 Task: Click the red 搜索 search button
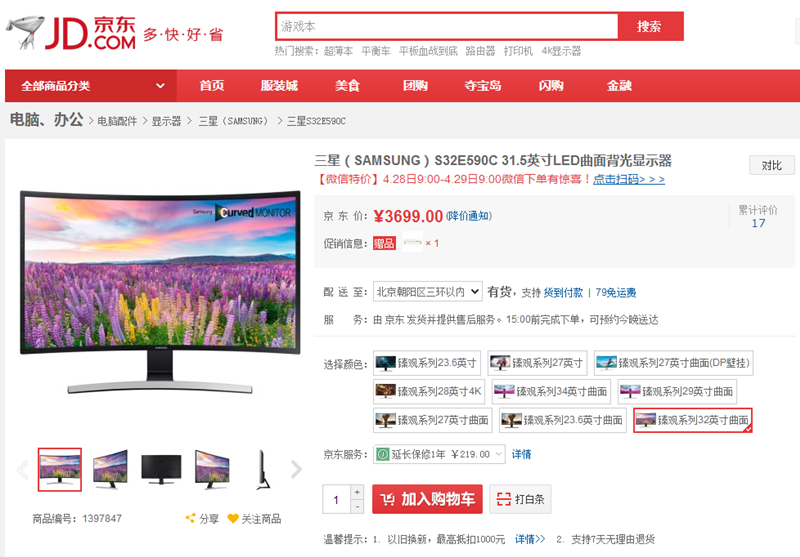point(650,26)
